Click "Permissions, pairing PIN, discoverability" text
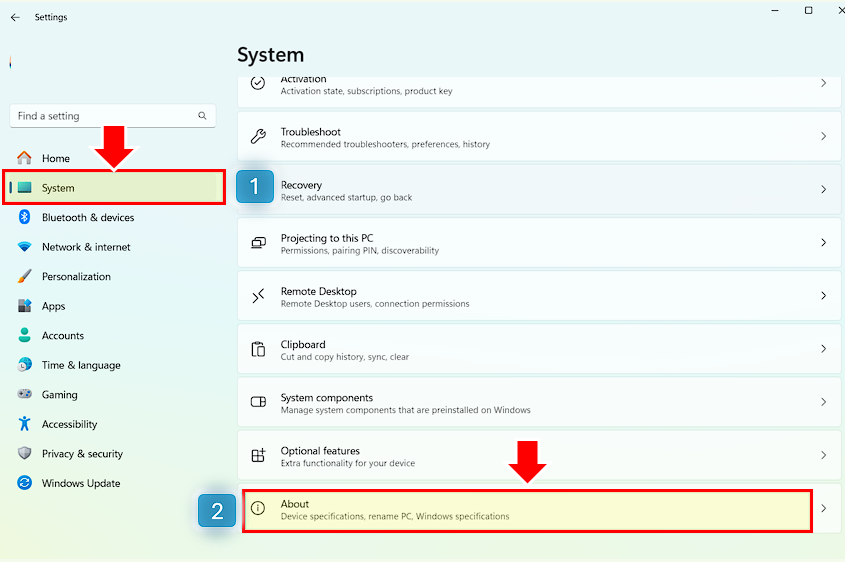Screen dimensions: 845x562 point(359,251)
